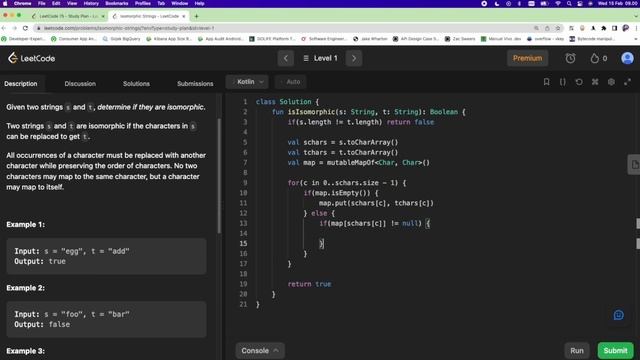Viewport: 640px width, 360px height.
Task: Click the Example 1 code block
Action: click(x=106, y=256)
